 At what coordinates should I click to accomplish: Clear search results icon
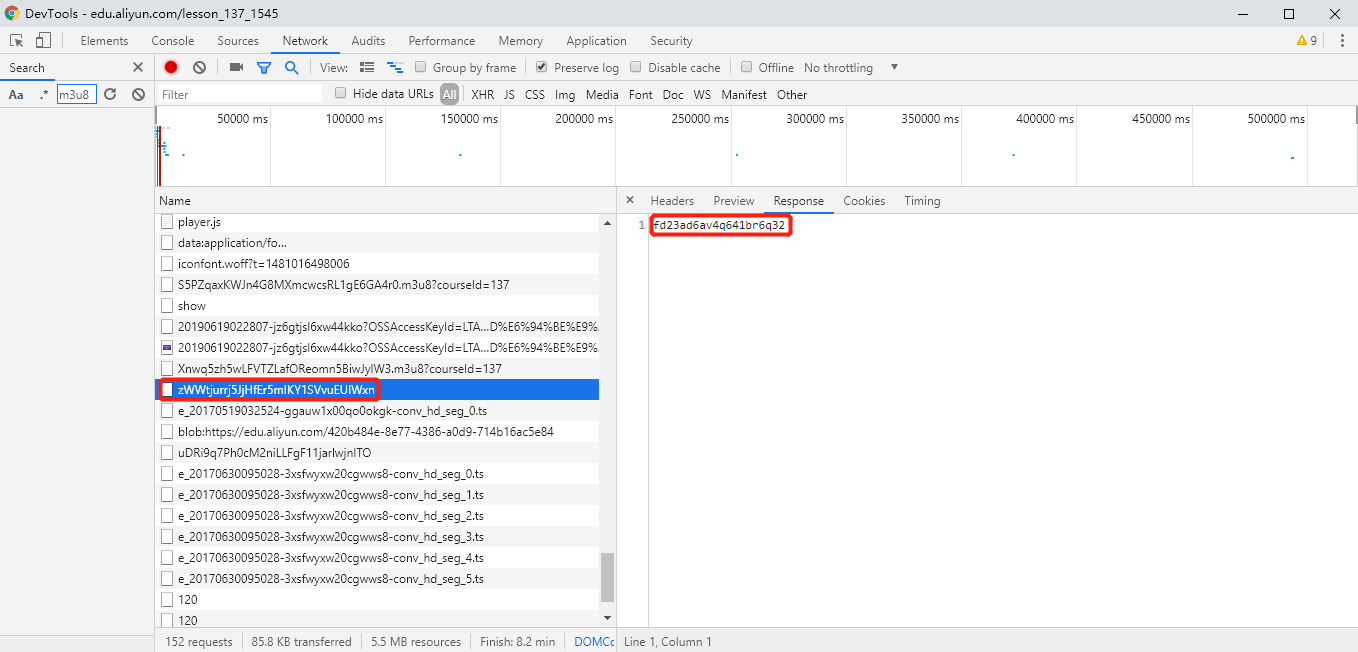138,94
